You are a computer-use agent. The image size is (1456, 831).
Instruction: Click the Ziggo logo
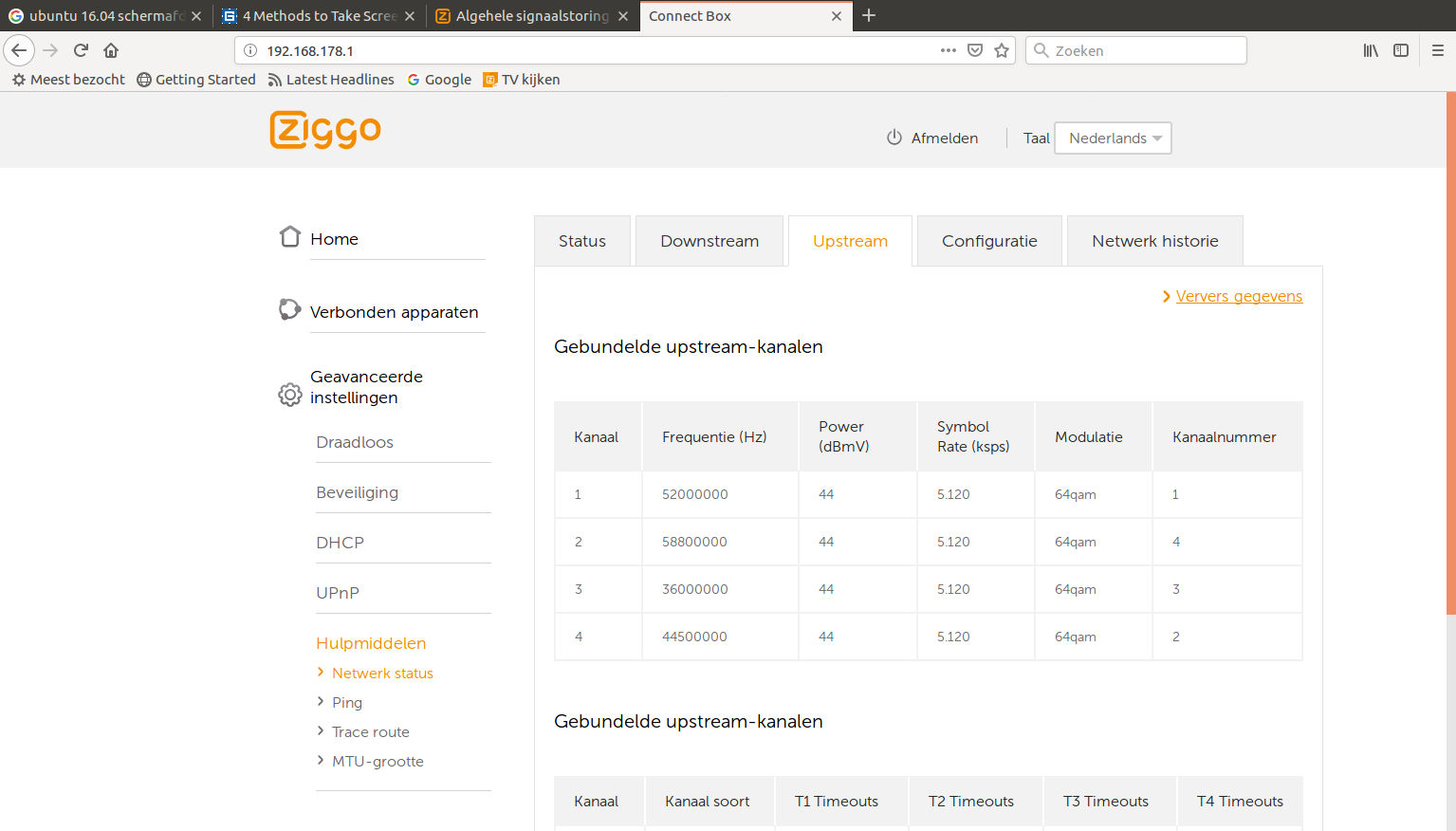tap(324, 130)
